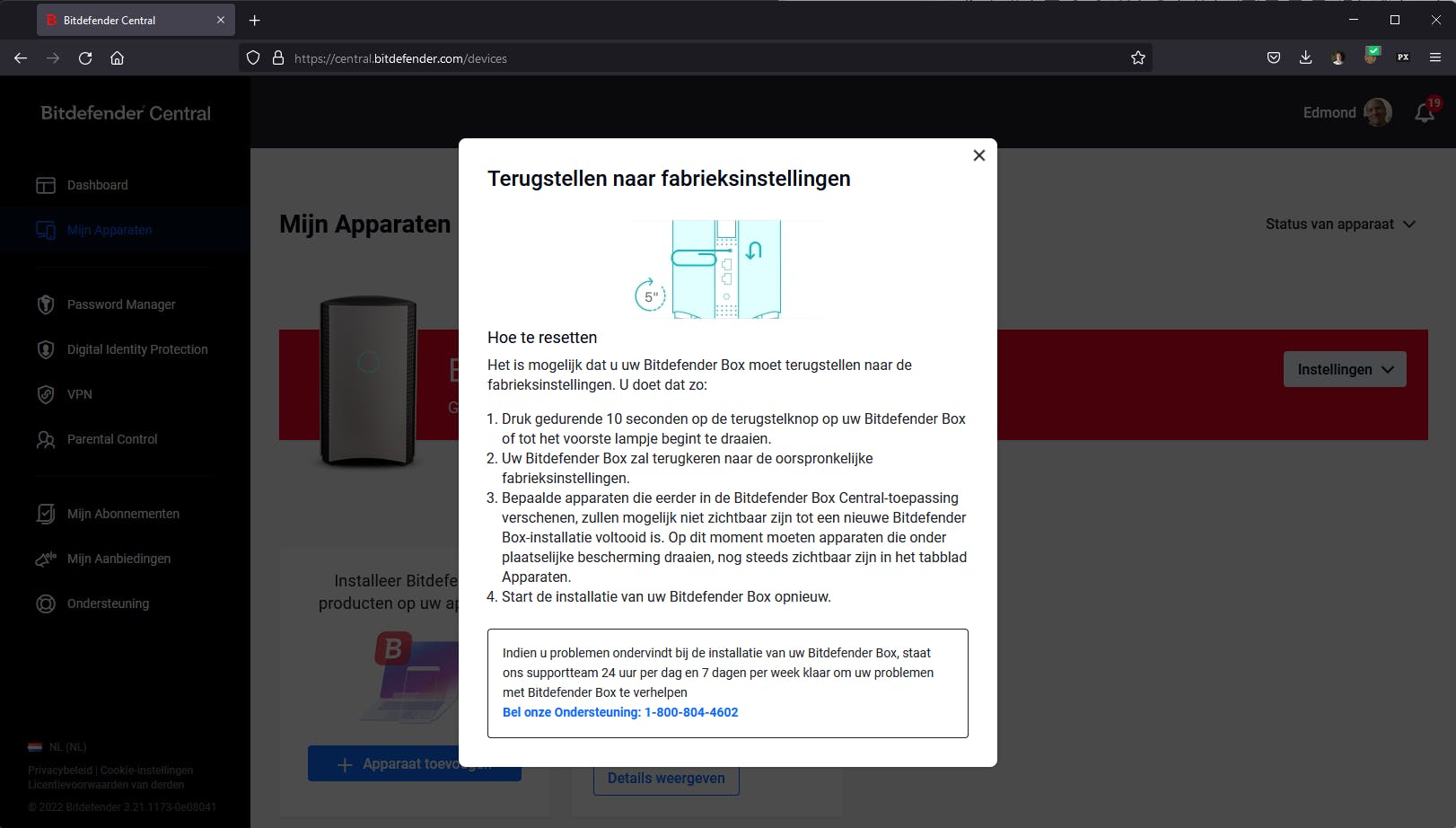The image size is (1456, 828).
Task: Close the Bitdefender Central tab
Action: 221,20
